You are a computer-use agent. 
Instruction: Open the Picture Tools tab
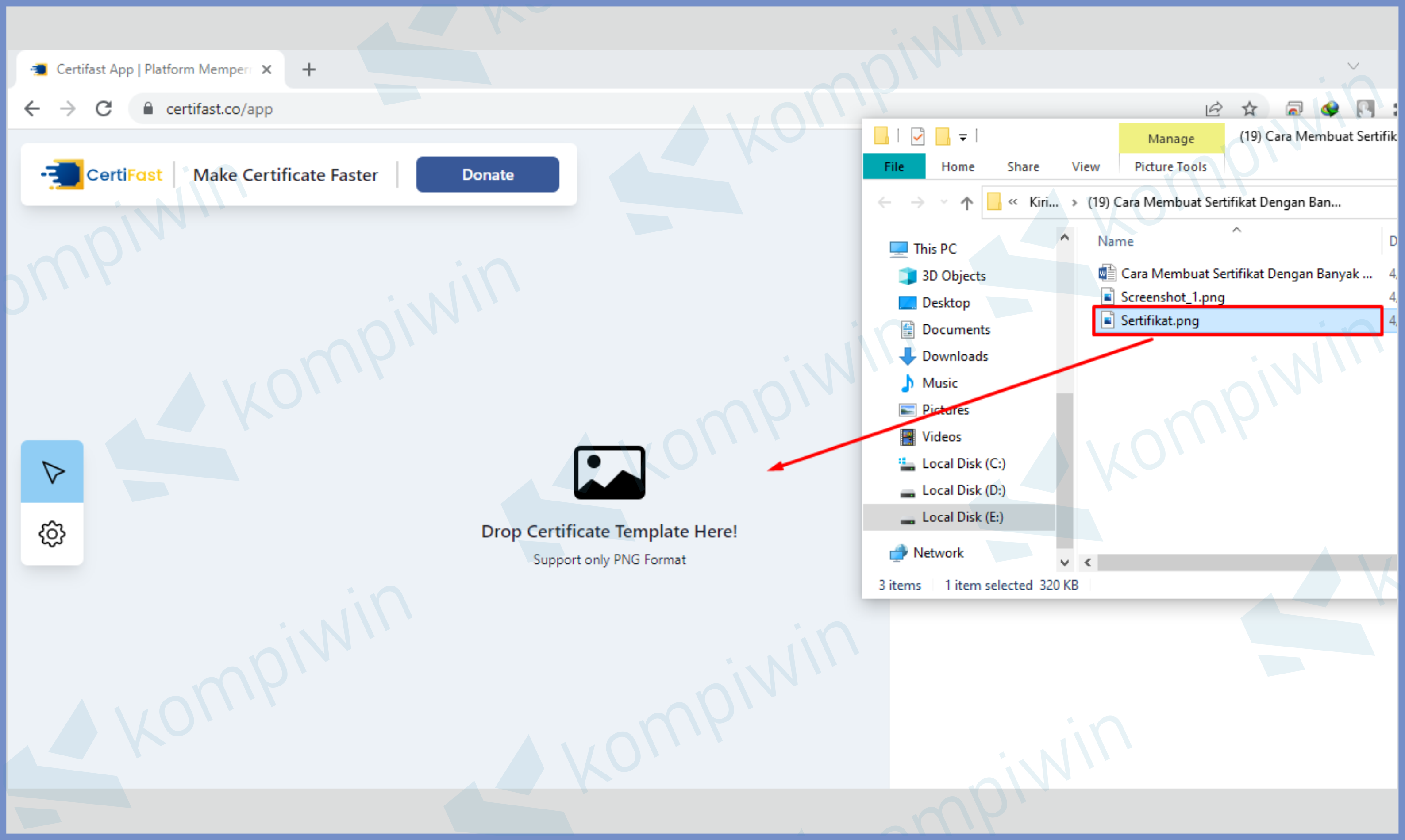coord(1170,166)
